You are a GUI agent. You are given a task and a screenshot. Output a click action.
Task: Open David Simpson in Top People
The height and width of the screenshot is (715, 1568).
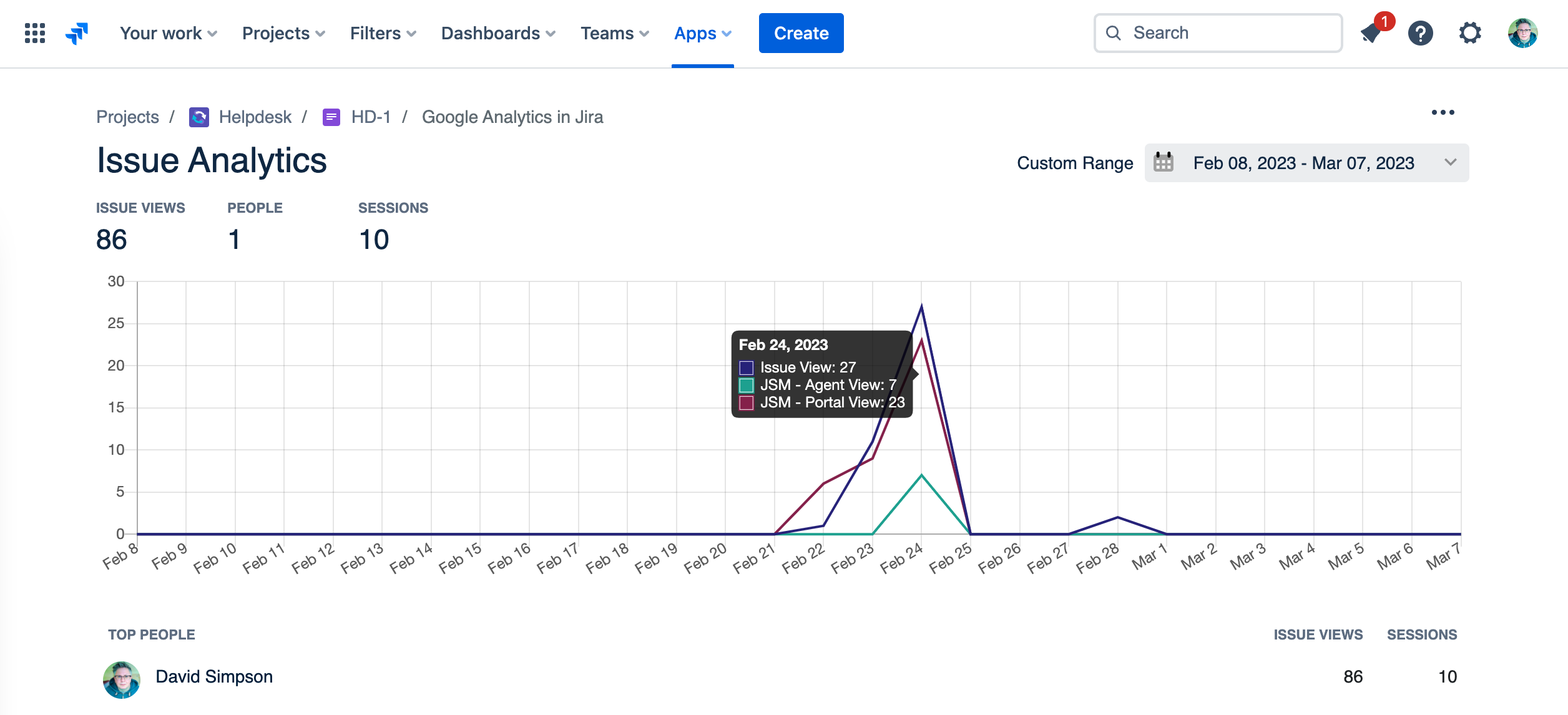click(213, 677)
